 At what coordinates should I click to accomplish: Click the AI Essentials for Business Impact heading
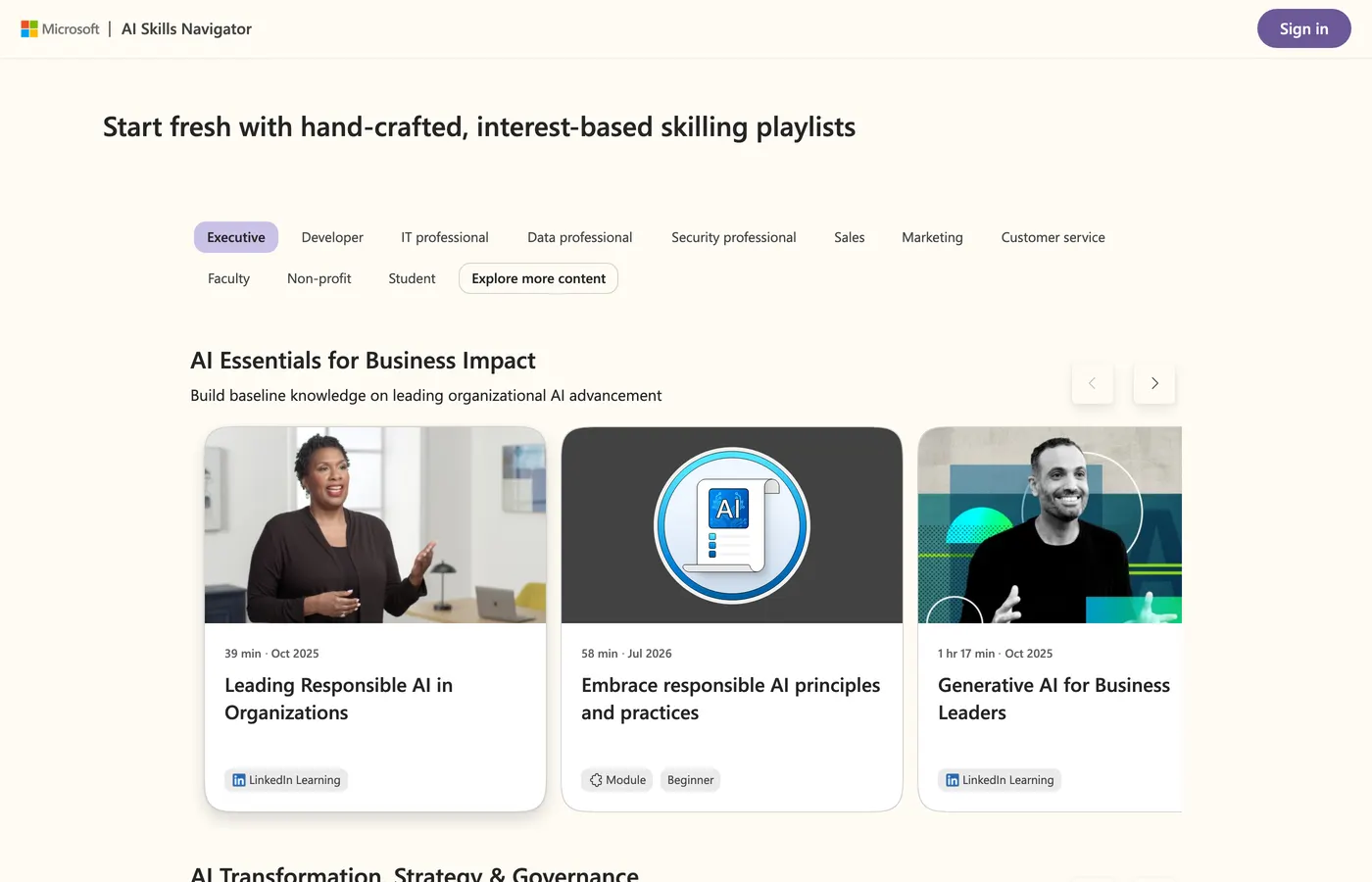pos(363,361)
